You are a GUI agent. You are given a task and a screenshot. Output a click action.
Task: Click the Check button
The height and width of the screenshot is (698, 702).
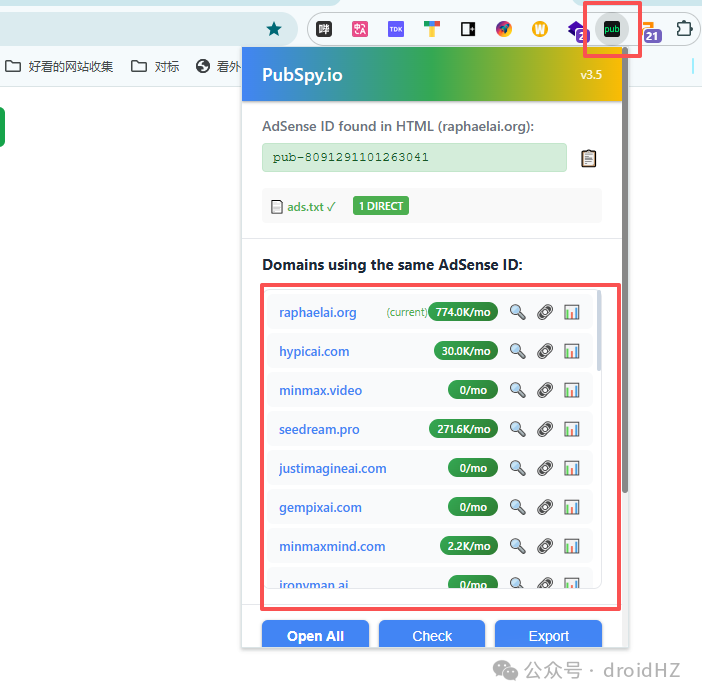click(432, 634)
